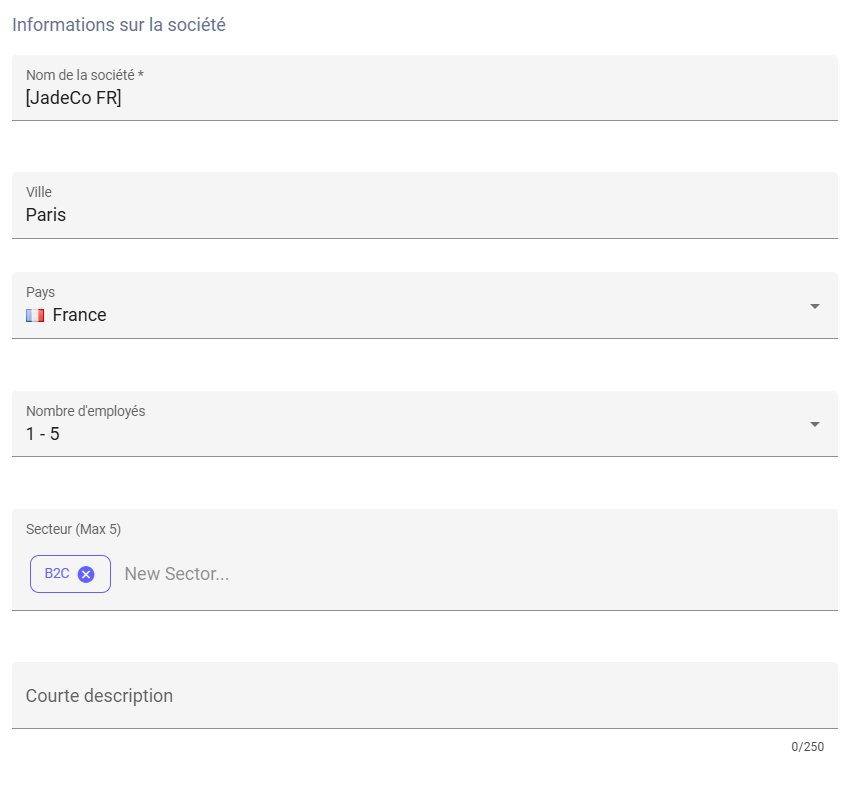Screen dimensions: 850x786
Task: Click the Ville field label
Action: coord(39,192)
